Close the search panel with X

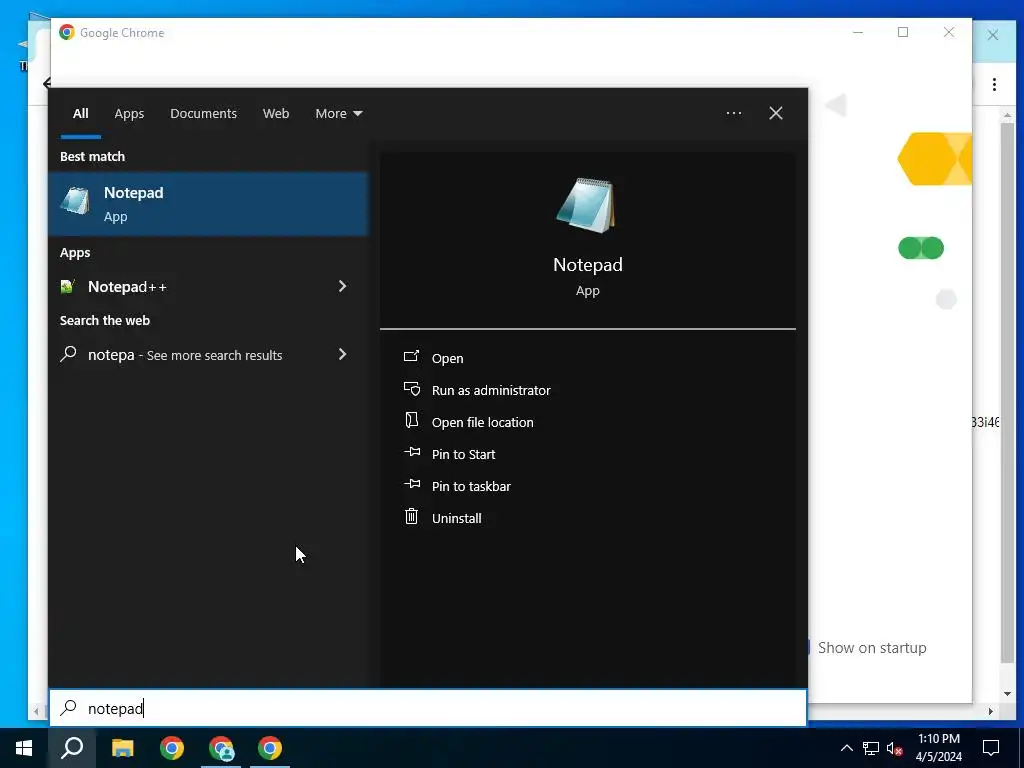point(776,113)
